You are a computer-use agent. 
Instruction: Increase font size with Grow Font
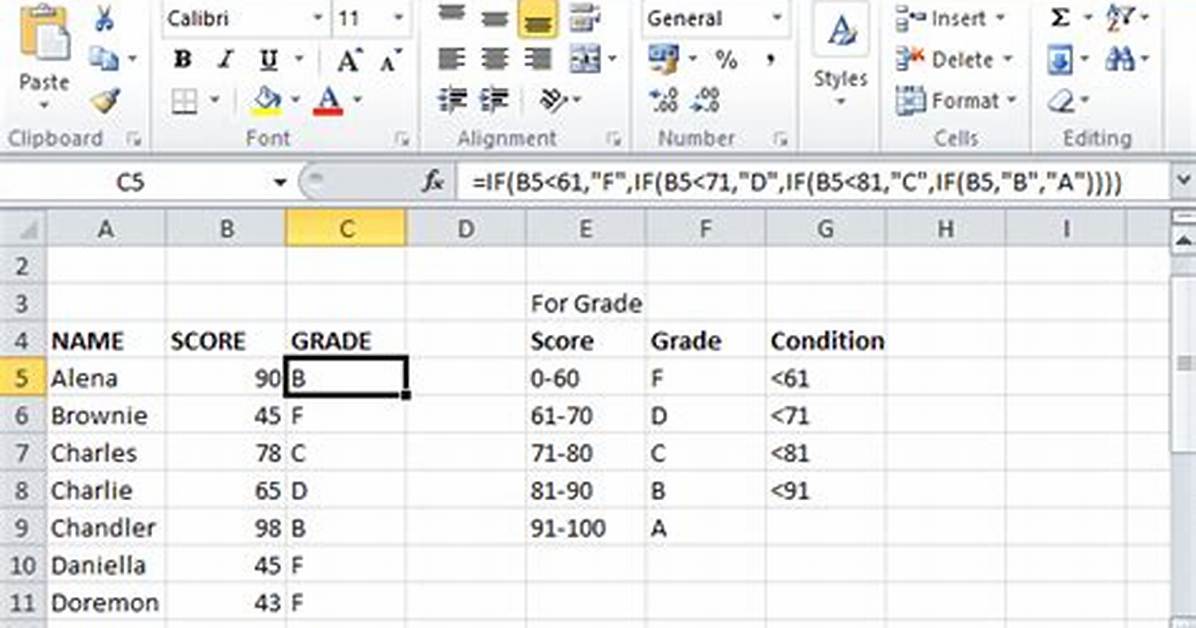[x=349, y=60]
